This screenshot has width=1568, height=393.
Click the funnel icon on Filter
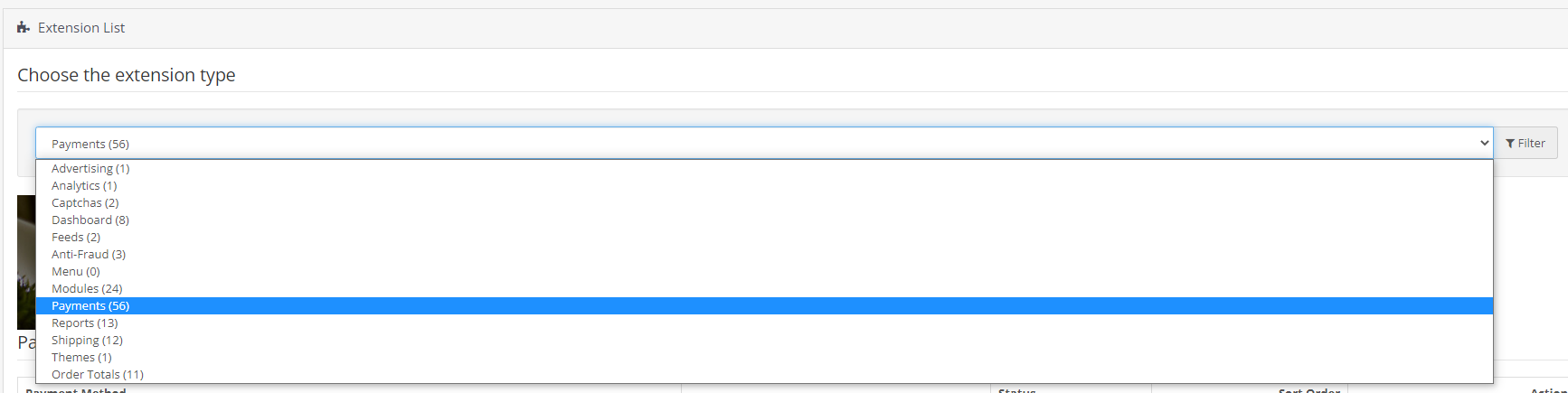pyautogui.click(x=1510, y=144)
